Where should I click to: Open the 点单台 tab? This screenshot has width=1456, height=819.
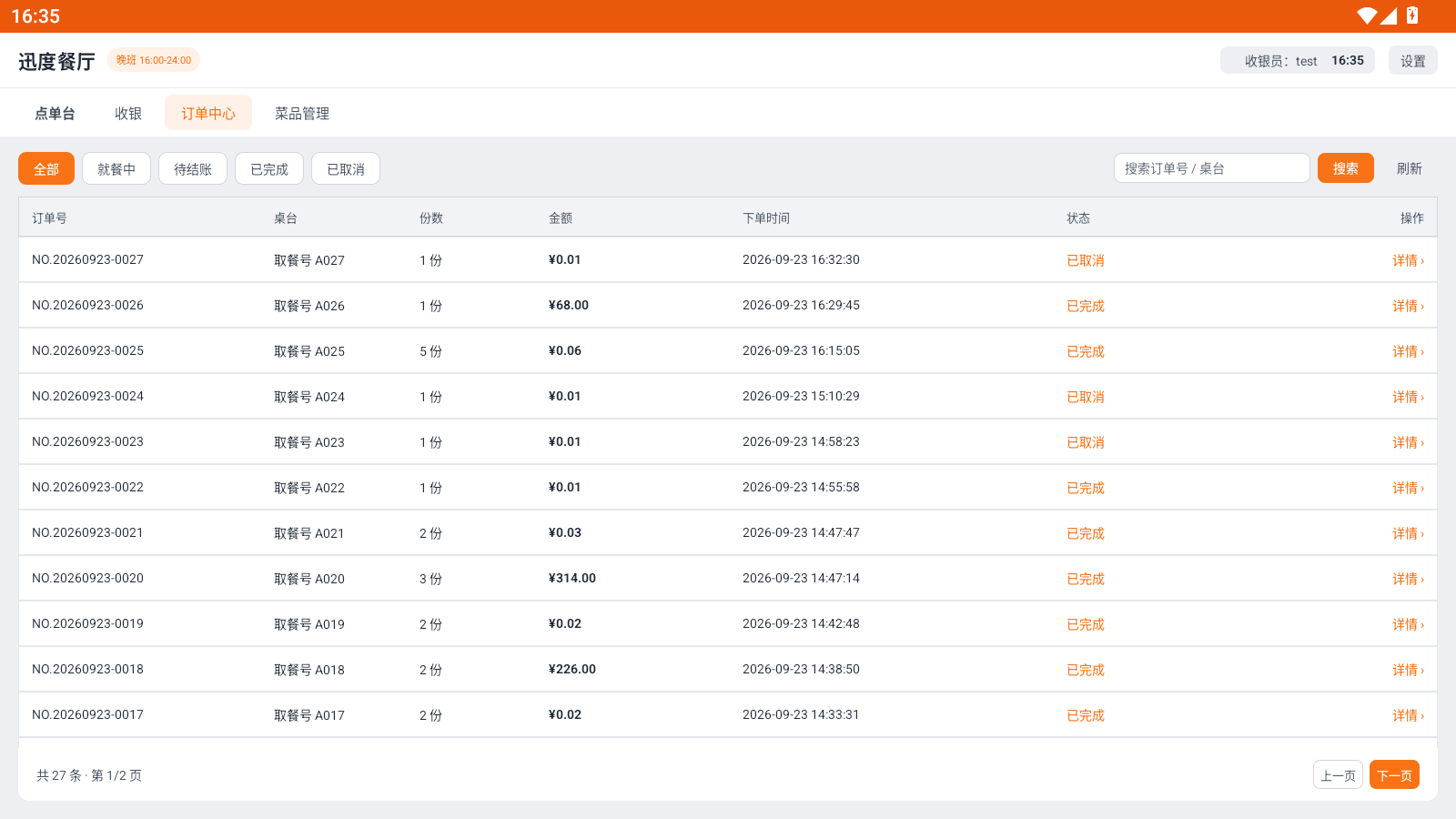pyautogui.click(x=55, y=114)
